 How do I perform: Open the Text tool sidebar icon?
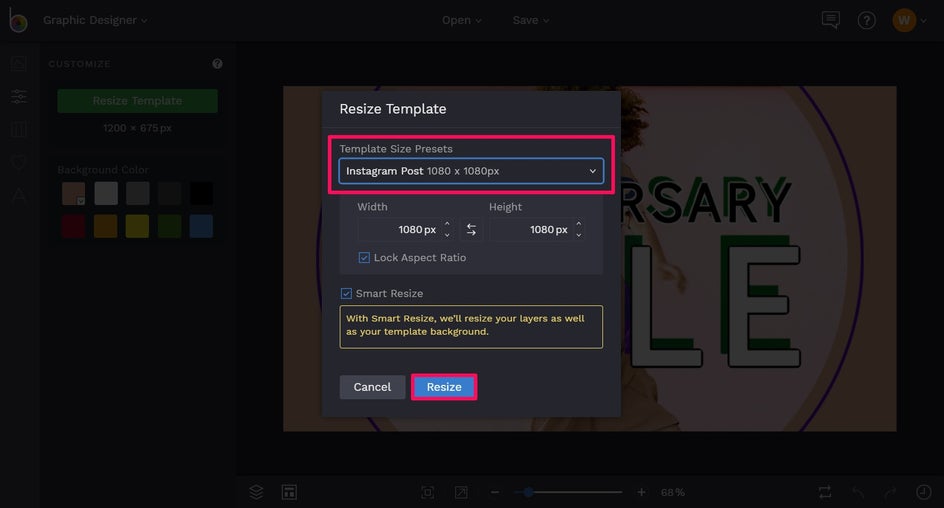point(19,196)
